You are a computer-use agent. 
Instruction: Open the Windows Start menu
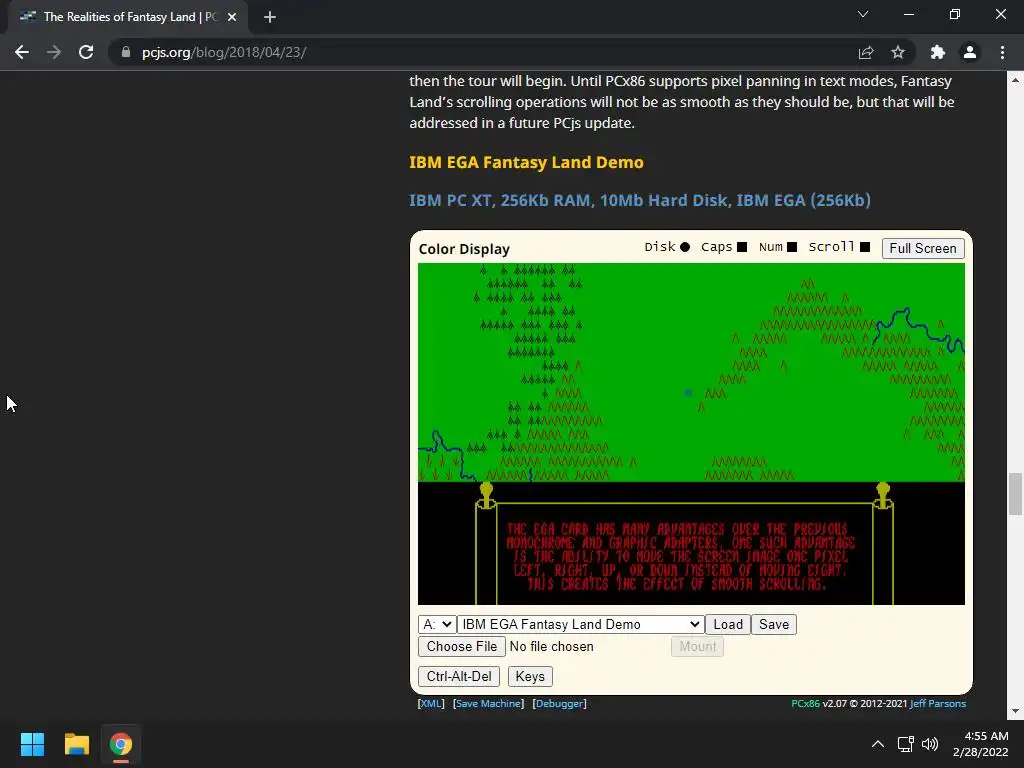(32, 744)
